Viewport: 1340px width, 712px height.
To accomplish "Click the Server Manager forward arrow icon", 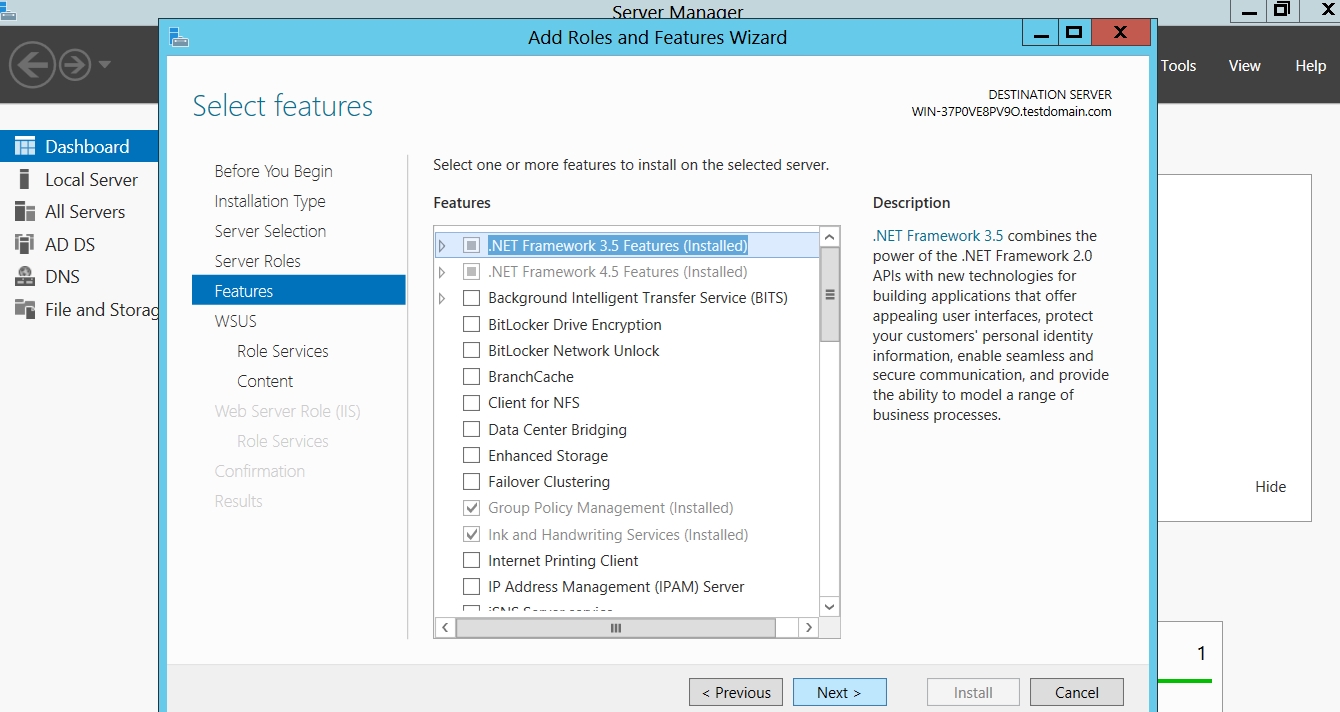I will [75, 66].
